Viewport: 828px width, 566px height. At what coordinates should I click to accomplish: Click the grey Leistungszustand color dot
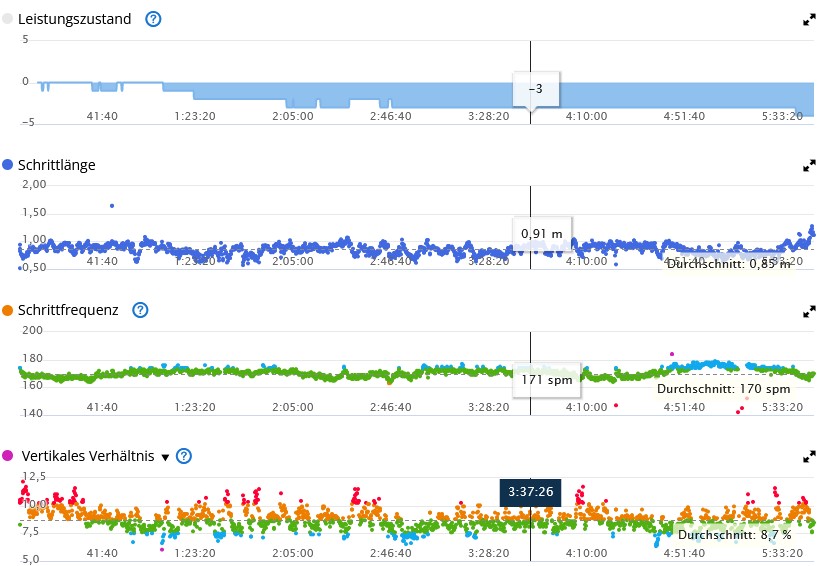tap(8, 19)
